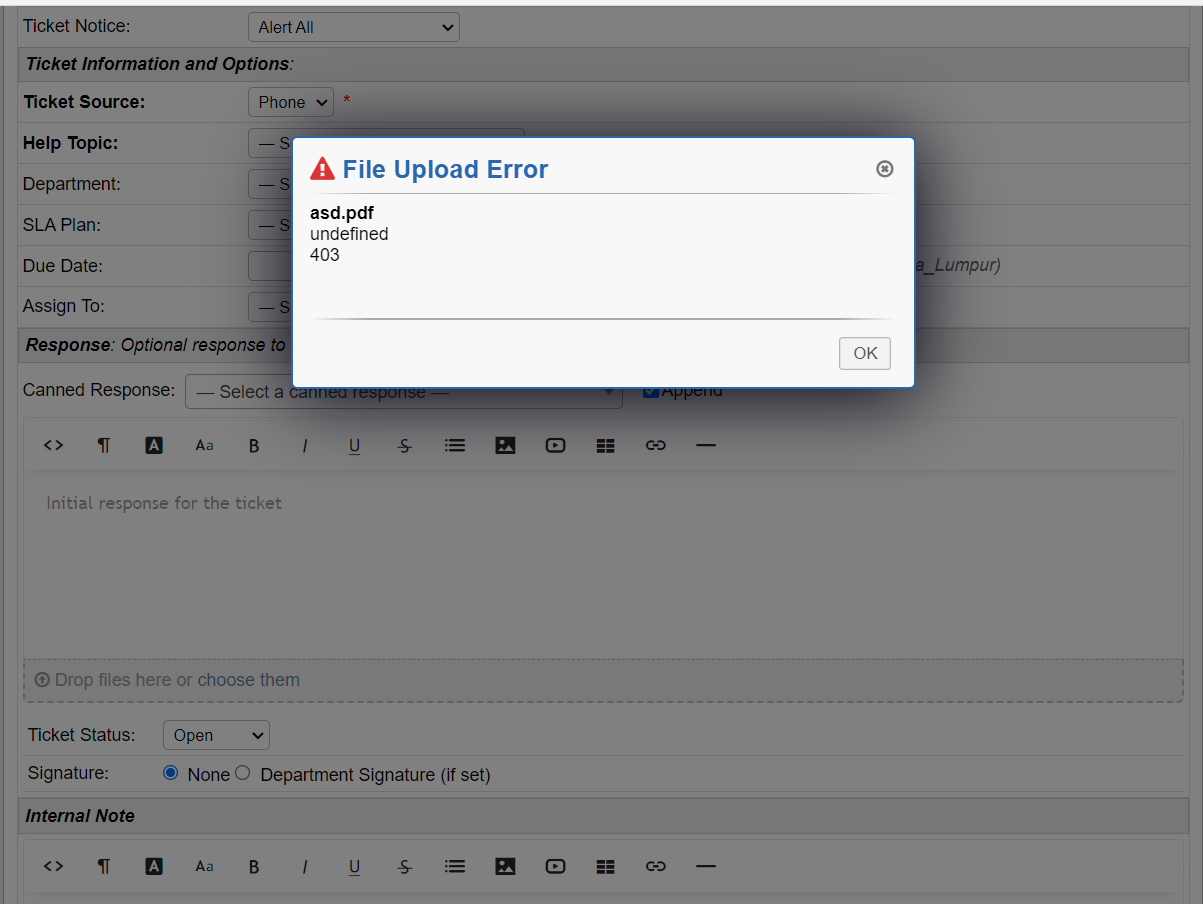The height and width of the screenshot is (904, 1203).
Task: Open the Canned Response dropdown
Action: point(403,392)
